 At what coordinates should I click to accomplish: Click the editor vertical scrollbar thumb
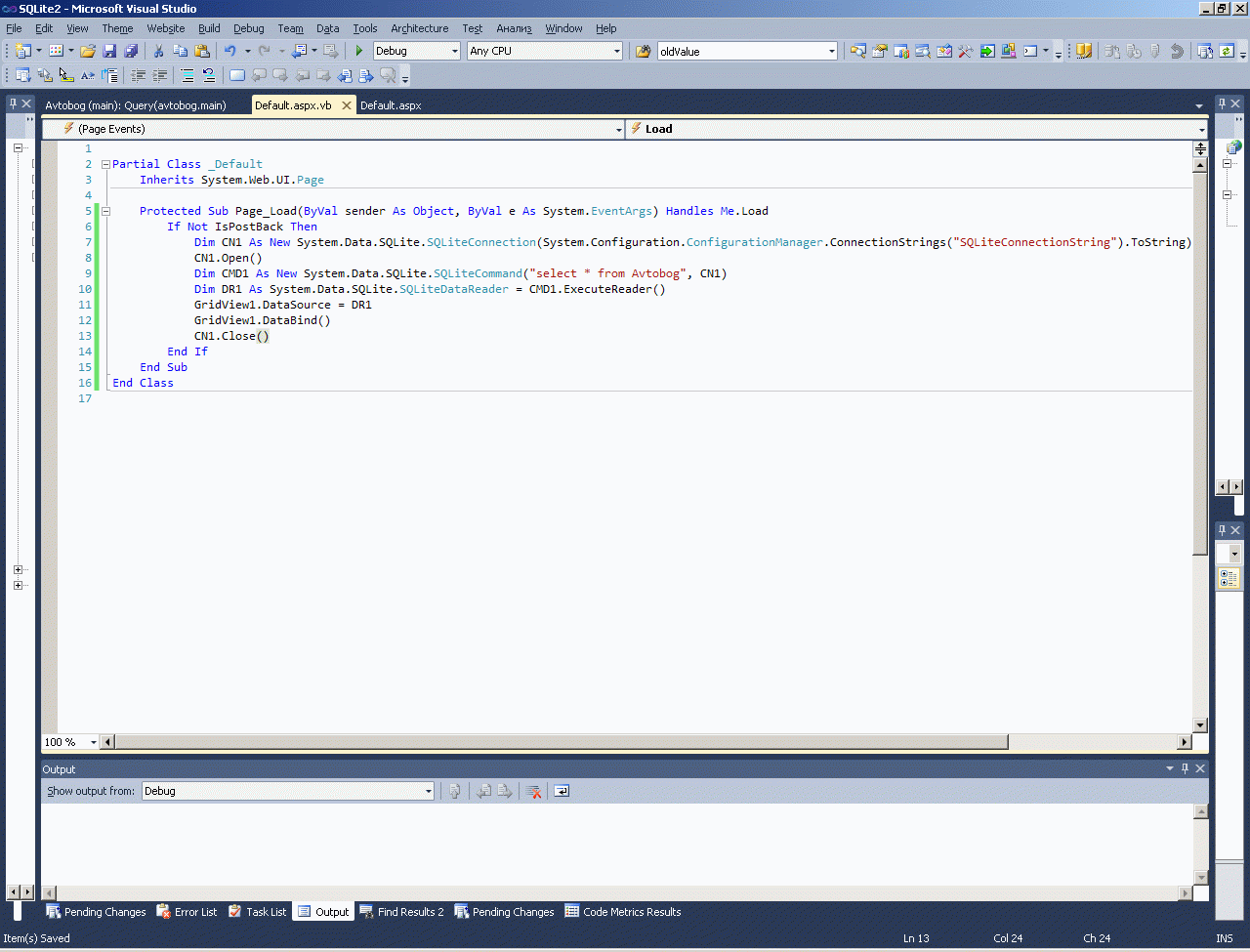[x=1200, y=363]
